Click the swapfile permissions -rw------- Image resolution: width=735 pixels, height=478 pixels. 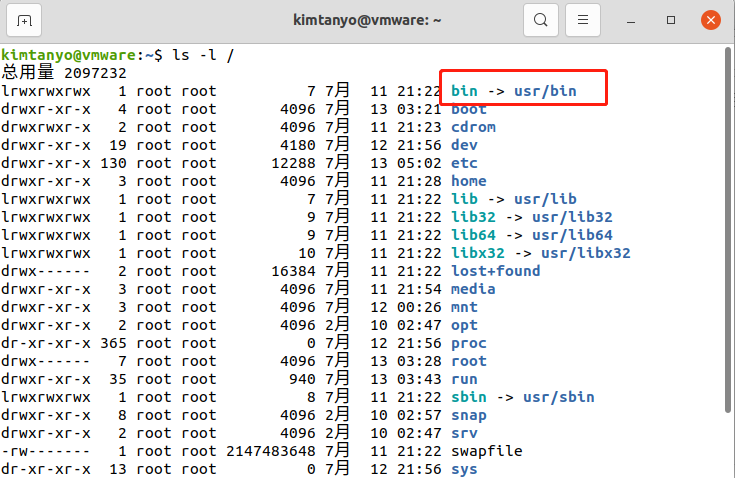pyautogui.click(x=45, y=451)
